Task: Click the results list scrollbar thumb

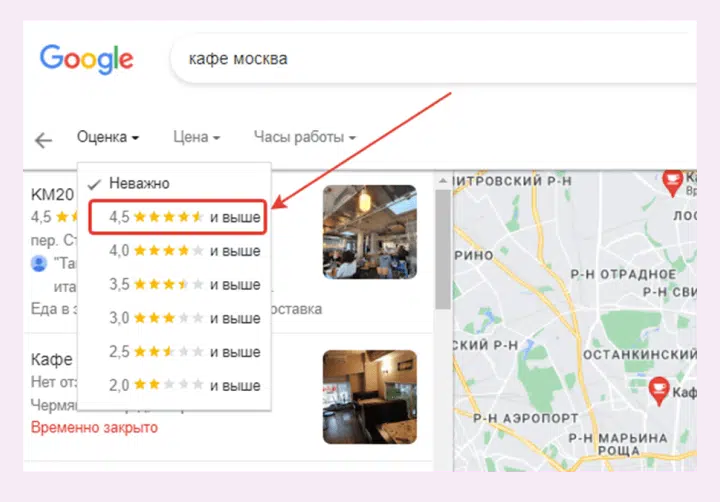Action: coord(443,249)
